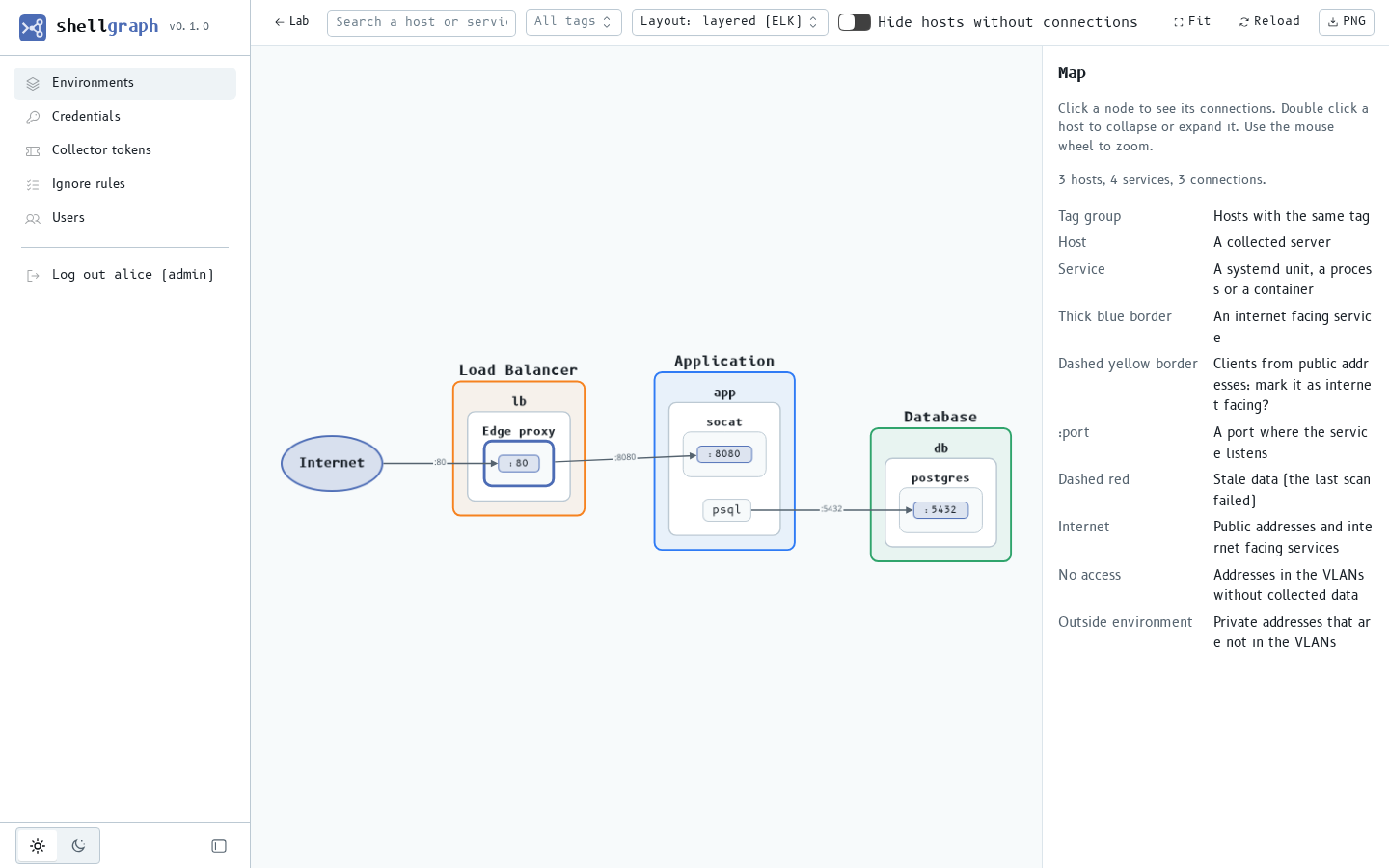The height and width of the screenshot is (868, 1389).
Task: Open the All tags dropdown
Action: pos(574,22)
